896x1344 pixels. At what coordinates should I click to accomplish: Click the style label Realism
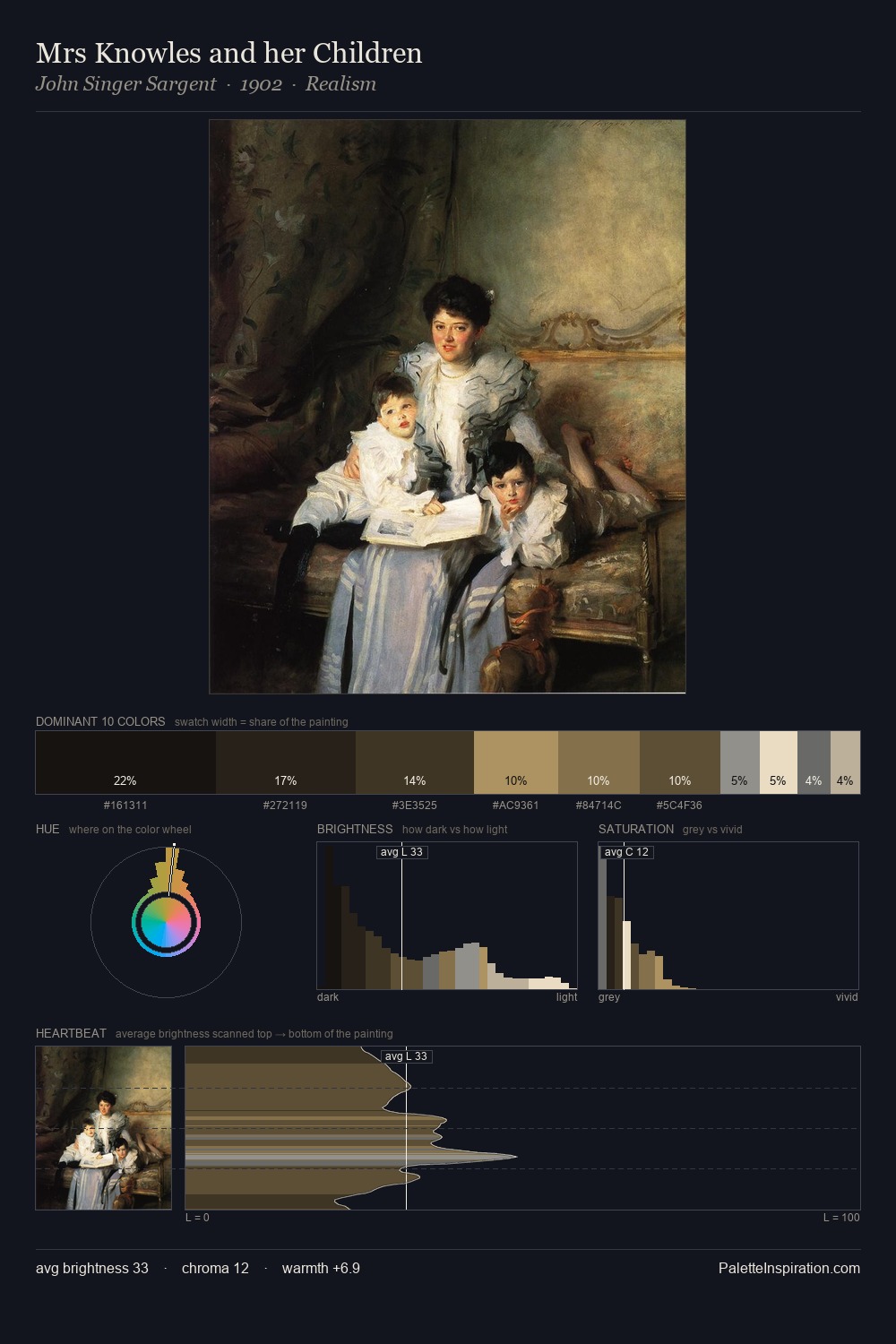(x=340, y=84)
